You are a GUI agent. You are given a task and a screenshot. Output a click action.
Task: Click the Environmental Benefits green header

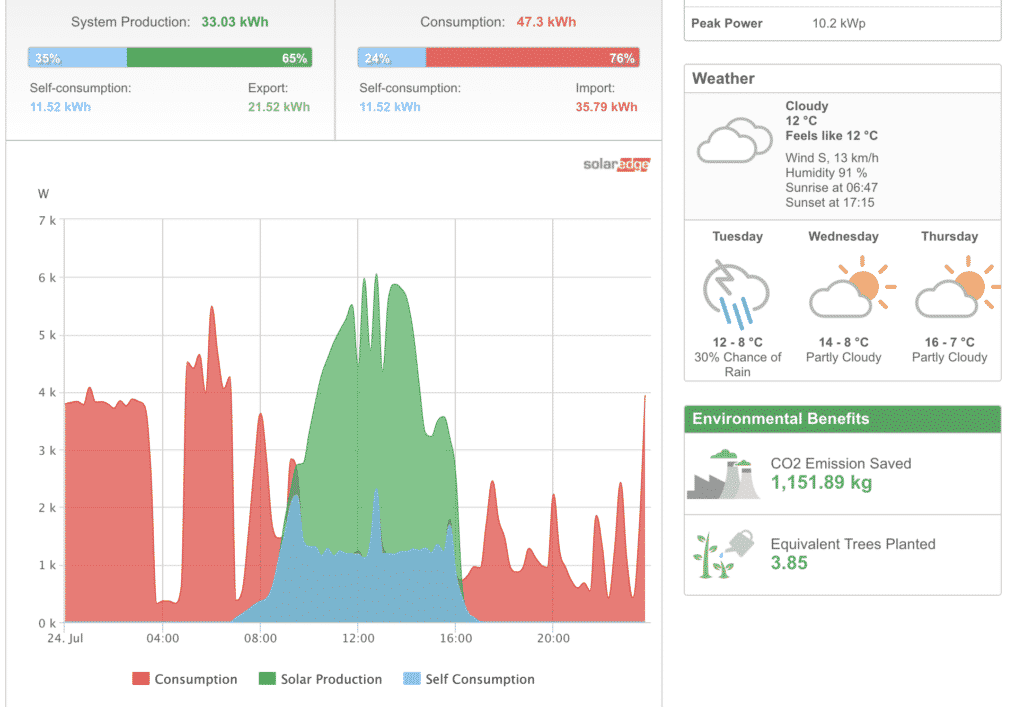pos(842,419)
